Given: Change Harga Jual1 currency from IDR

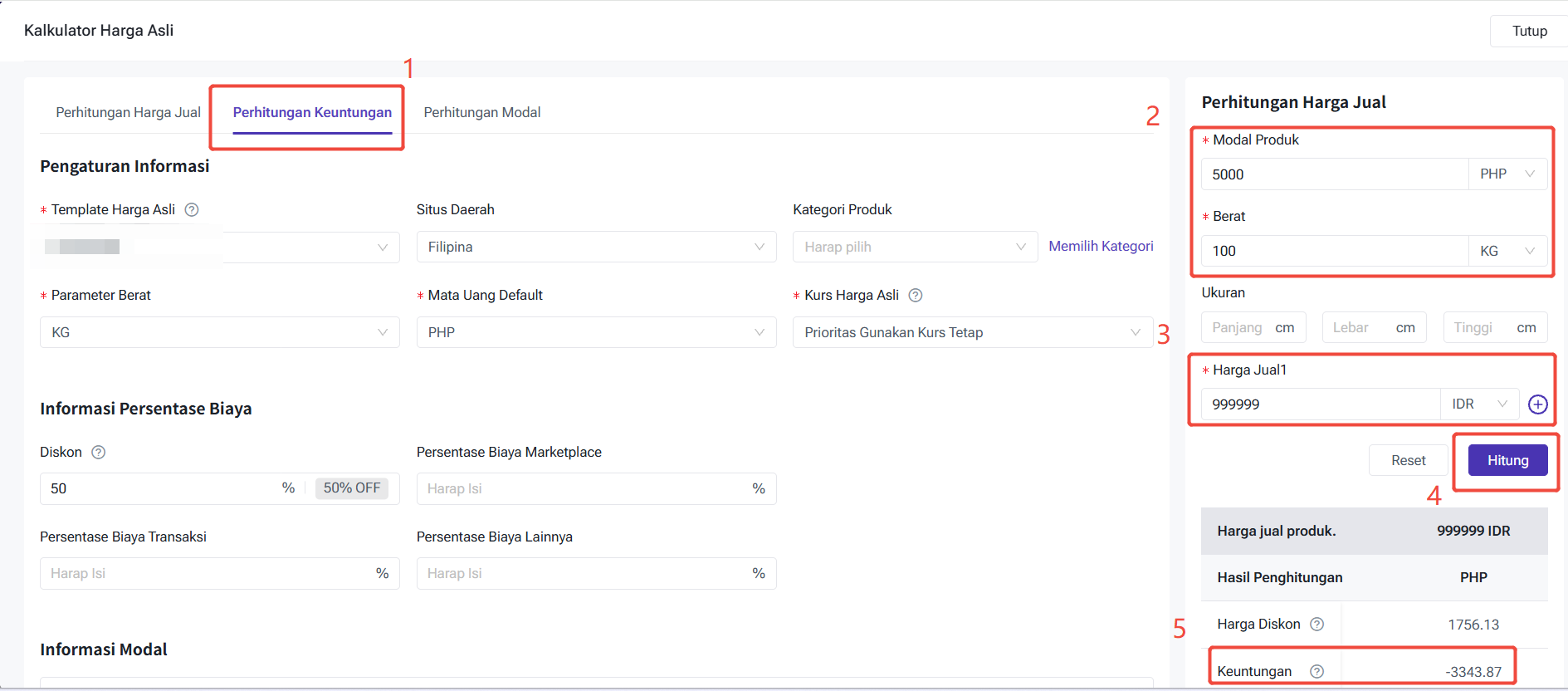Looking at the screenshot, I should [x=1479, y=404].
